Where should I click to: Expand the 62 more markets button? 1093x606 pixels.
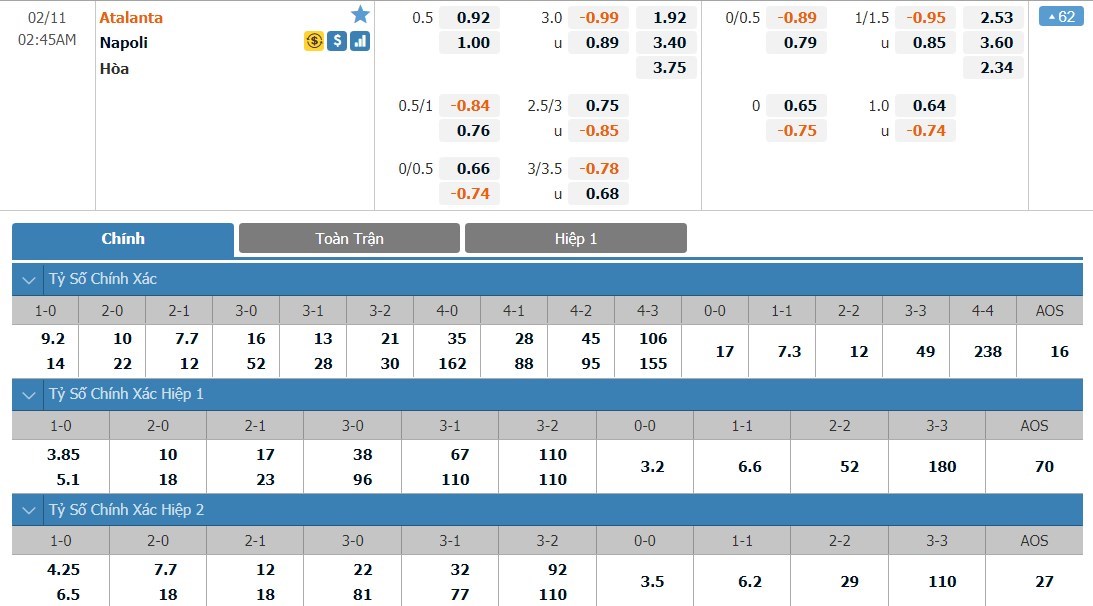click(x=1061, y=17)
